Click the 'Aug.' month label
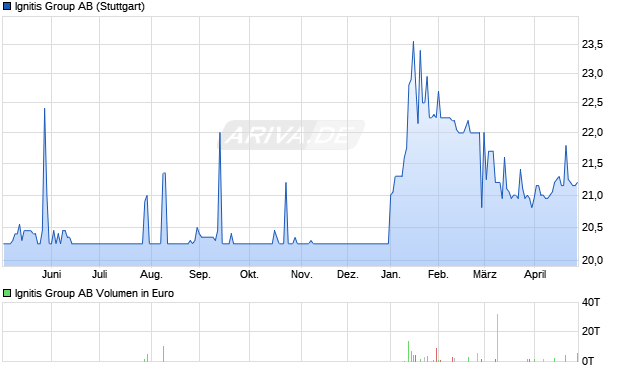 point(151,275)
